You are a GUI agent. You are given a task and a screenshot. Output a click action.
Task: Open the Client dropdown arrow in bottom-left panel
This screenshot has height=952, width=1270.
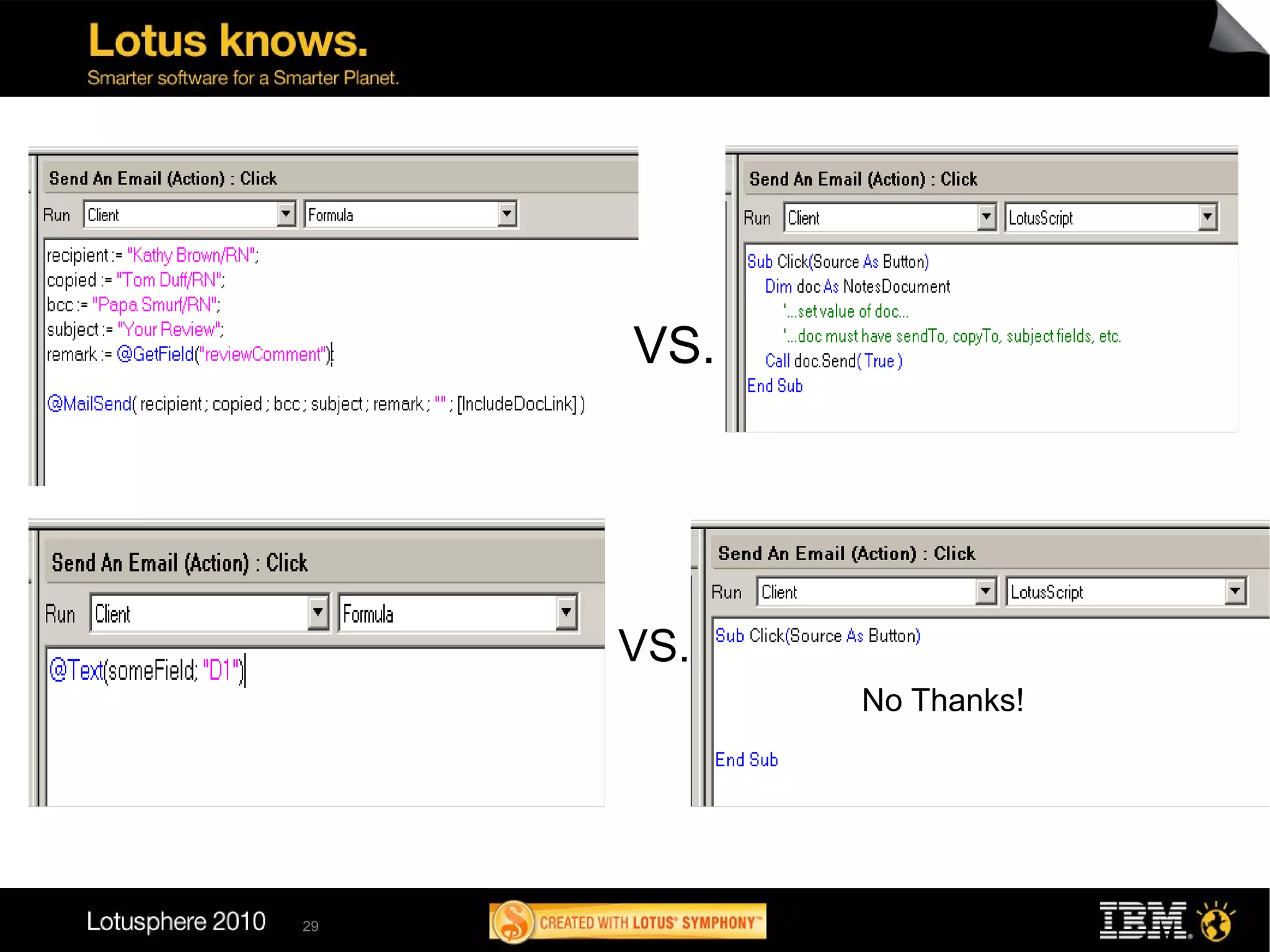coord(318,613)
